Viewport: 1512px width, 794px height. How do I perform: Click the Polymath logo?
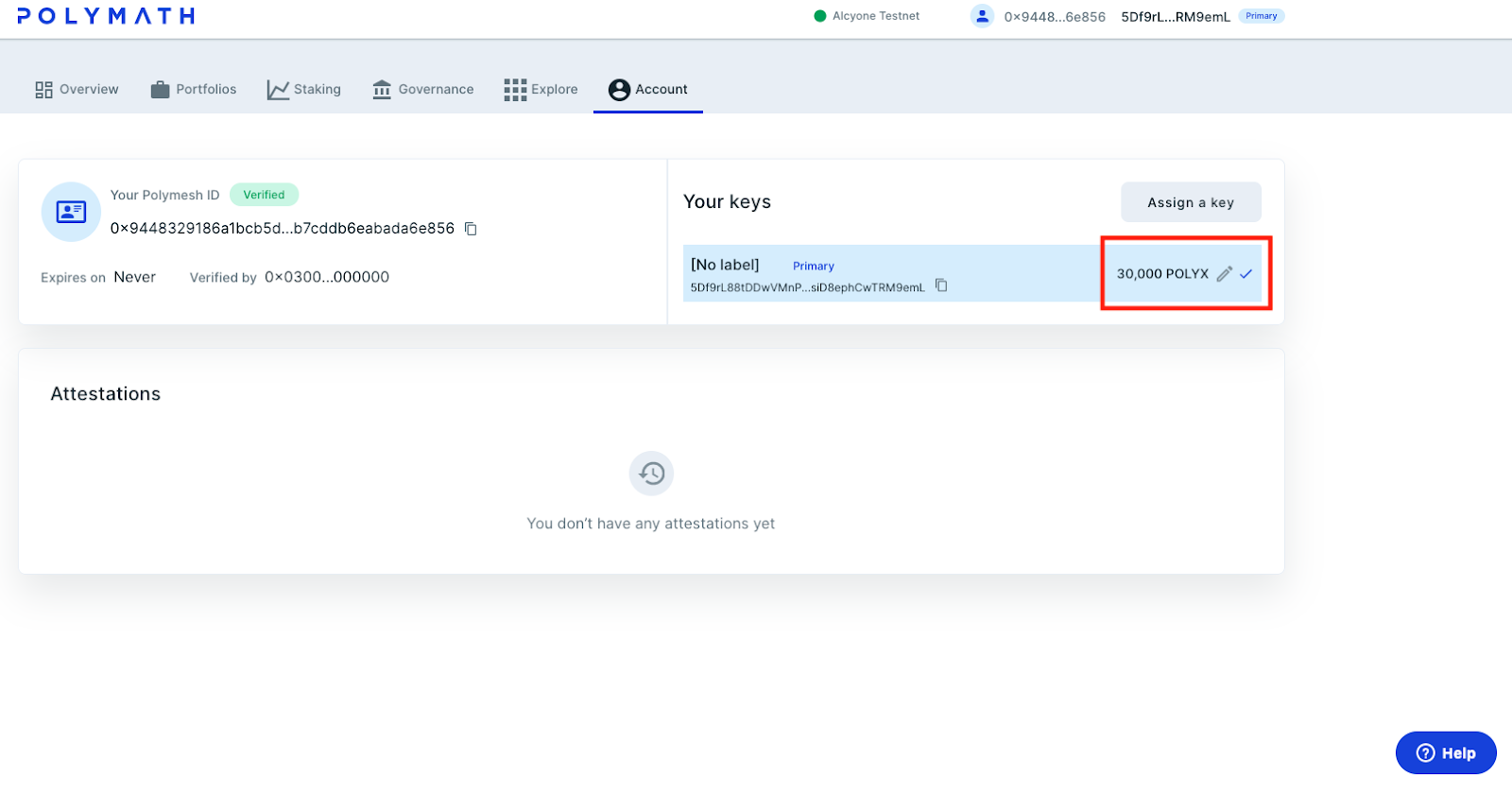tap(106, 16)
